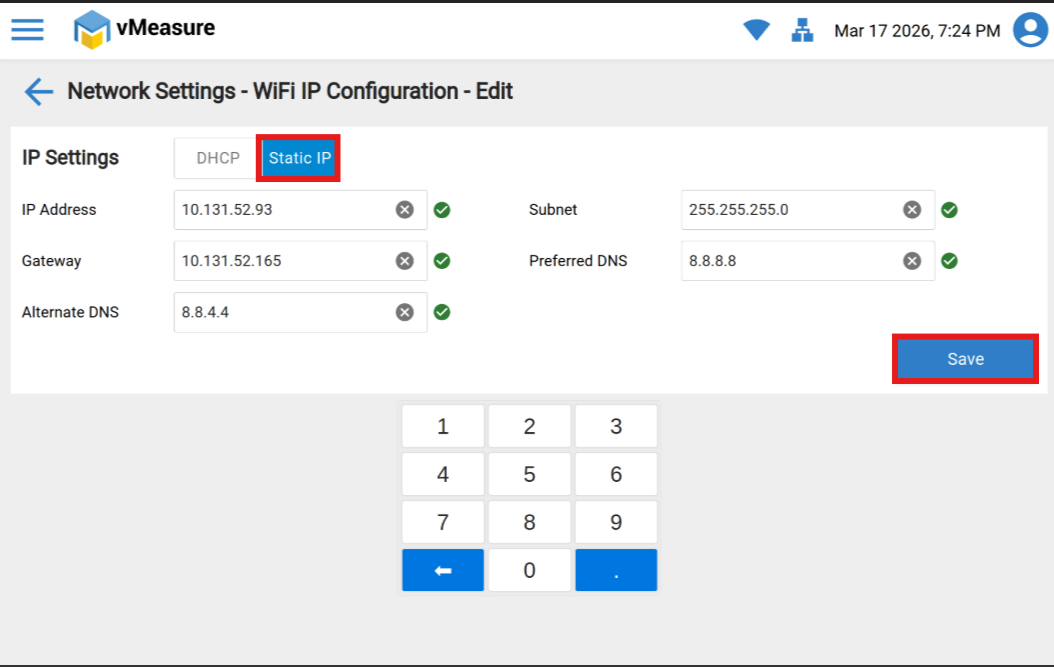Click the WiFi status icon
The image size is (1054, 667).
pyautogui.click(x=756, y=31)
